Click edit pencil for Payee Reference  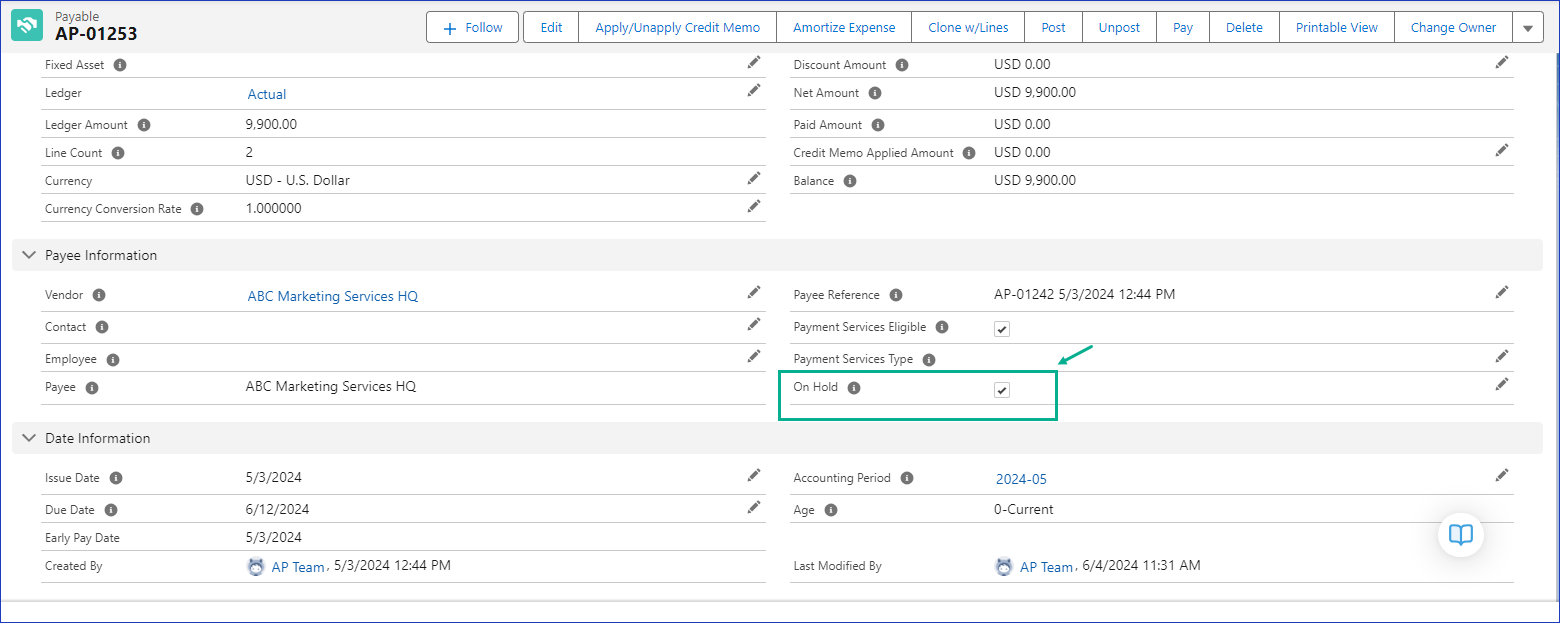1501,292
